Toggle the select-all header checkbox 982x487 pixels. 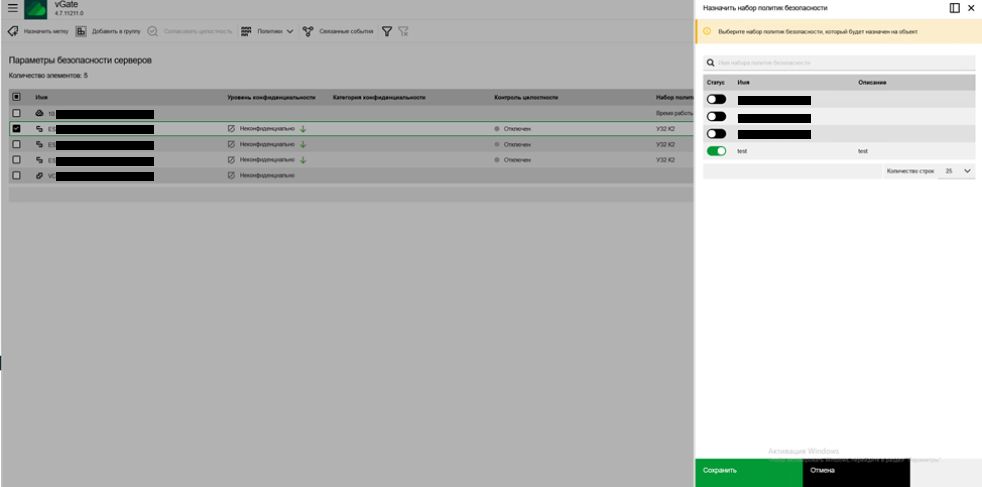pyautogui.click(x=16, y=97)
